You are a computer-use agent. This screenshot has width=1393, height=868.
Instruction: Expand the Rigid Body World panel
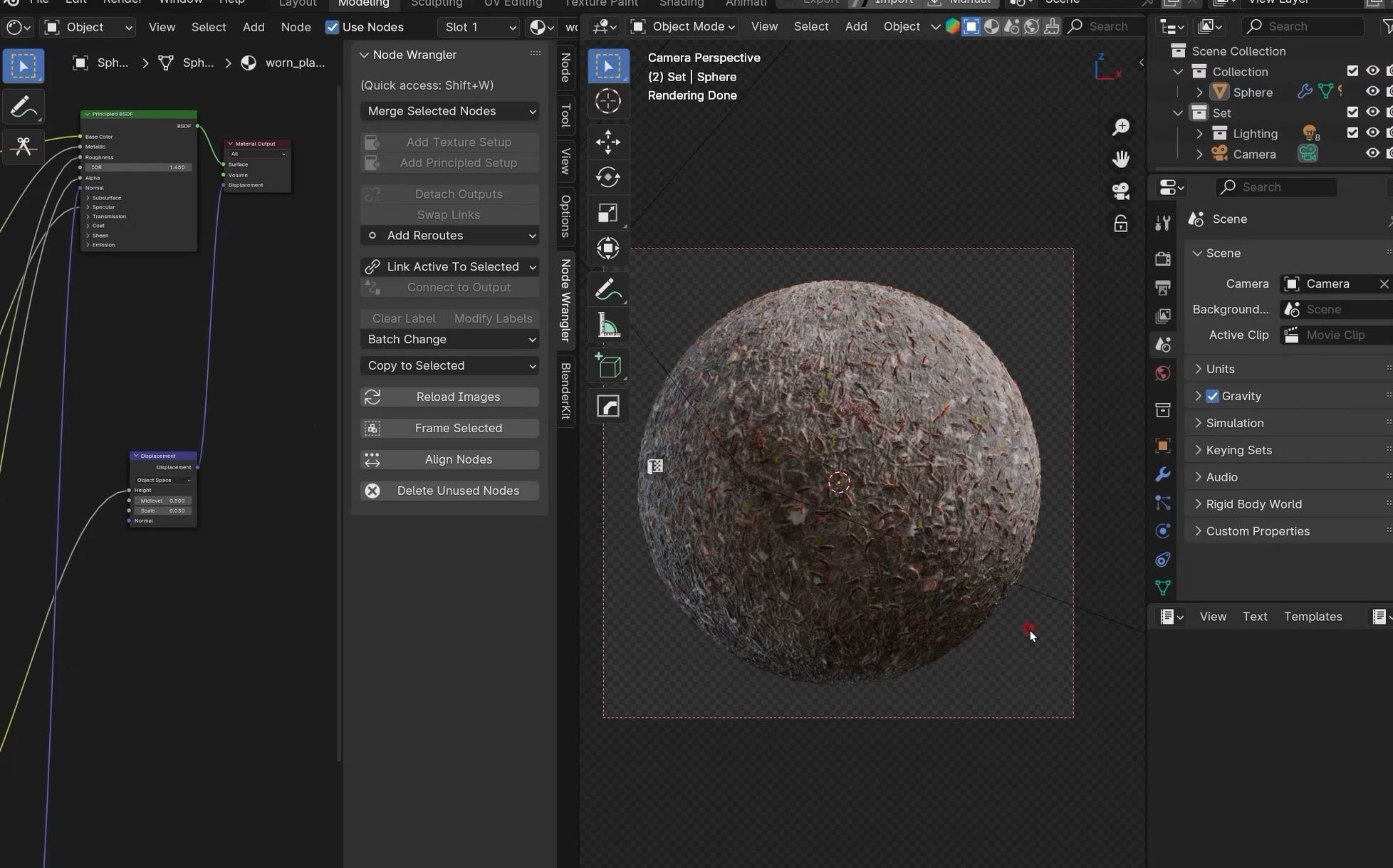(1253, 504)
